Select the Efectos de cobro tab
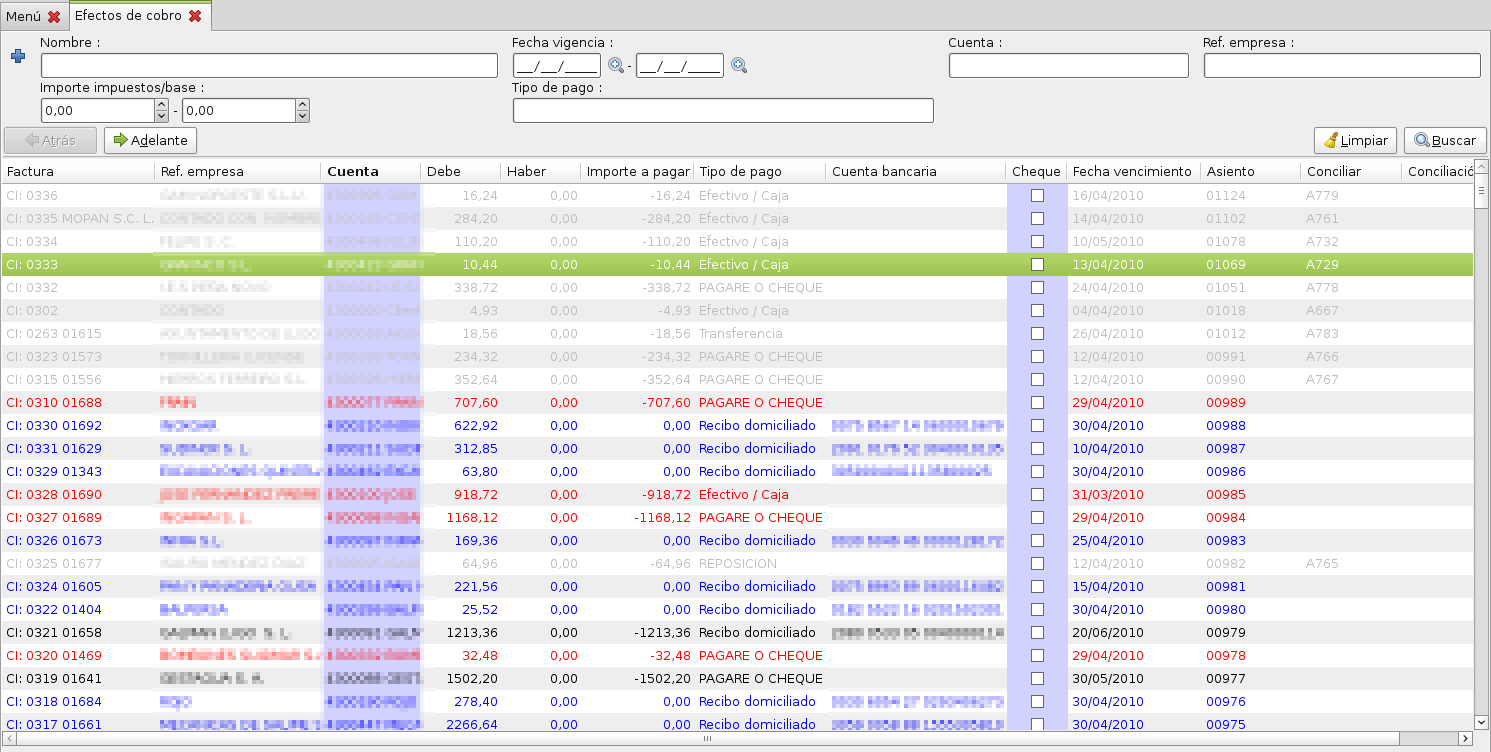This screenshot has height=752, width=1491. [128, 16]
